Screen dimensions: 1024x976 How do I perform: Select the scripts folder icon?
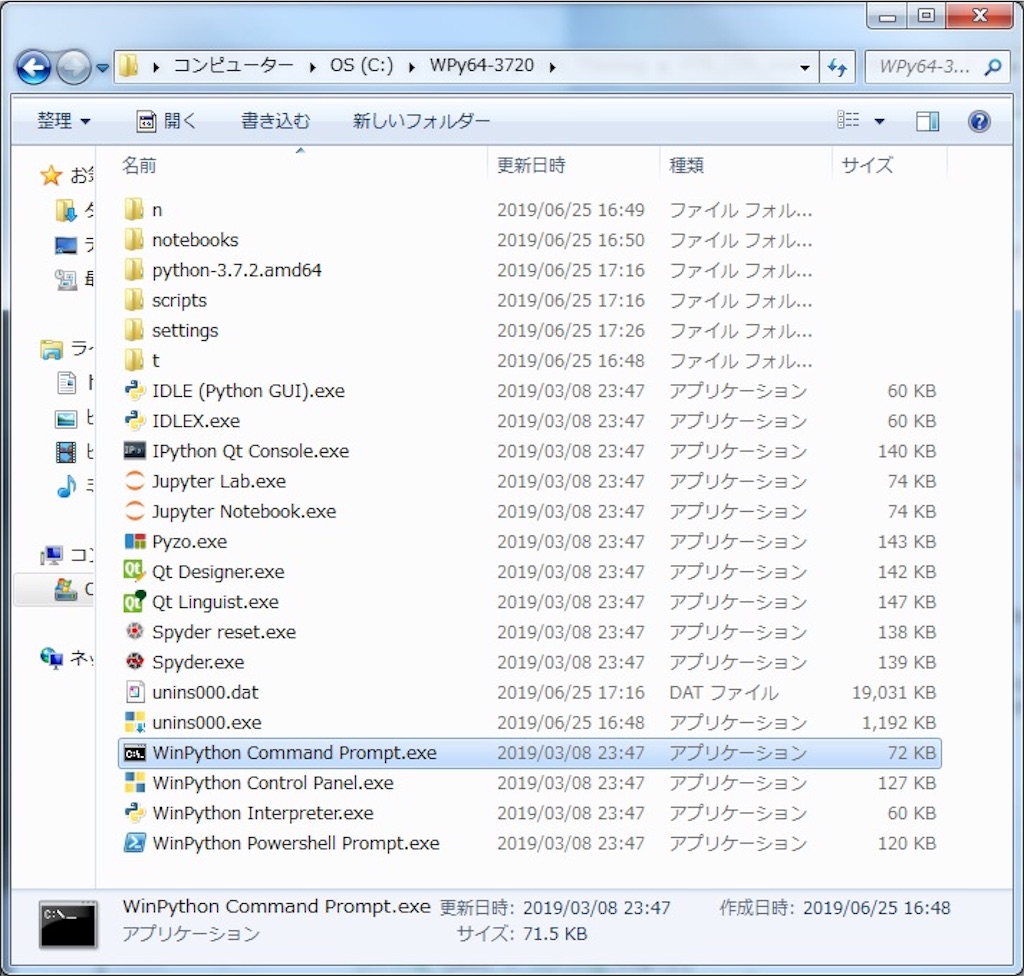(x=134, y=301)
